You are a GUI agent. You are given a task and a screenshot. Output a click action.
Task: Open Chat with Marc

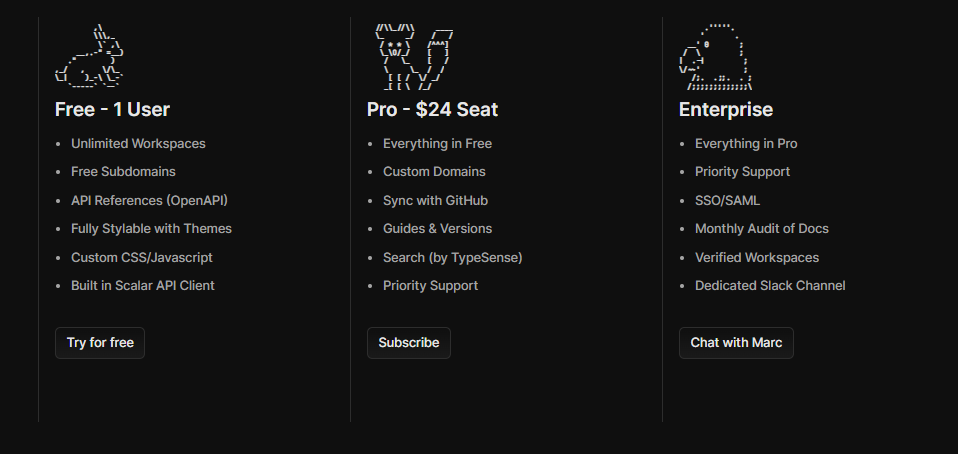[x=736, y=343]
